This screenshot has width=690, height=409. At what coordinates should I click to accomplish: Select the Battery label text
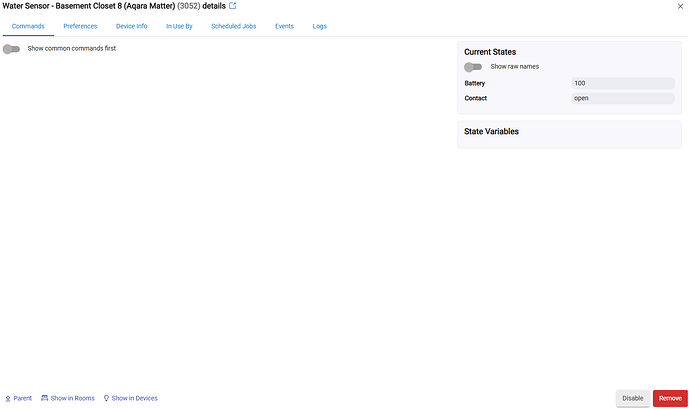pos(474,83)
